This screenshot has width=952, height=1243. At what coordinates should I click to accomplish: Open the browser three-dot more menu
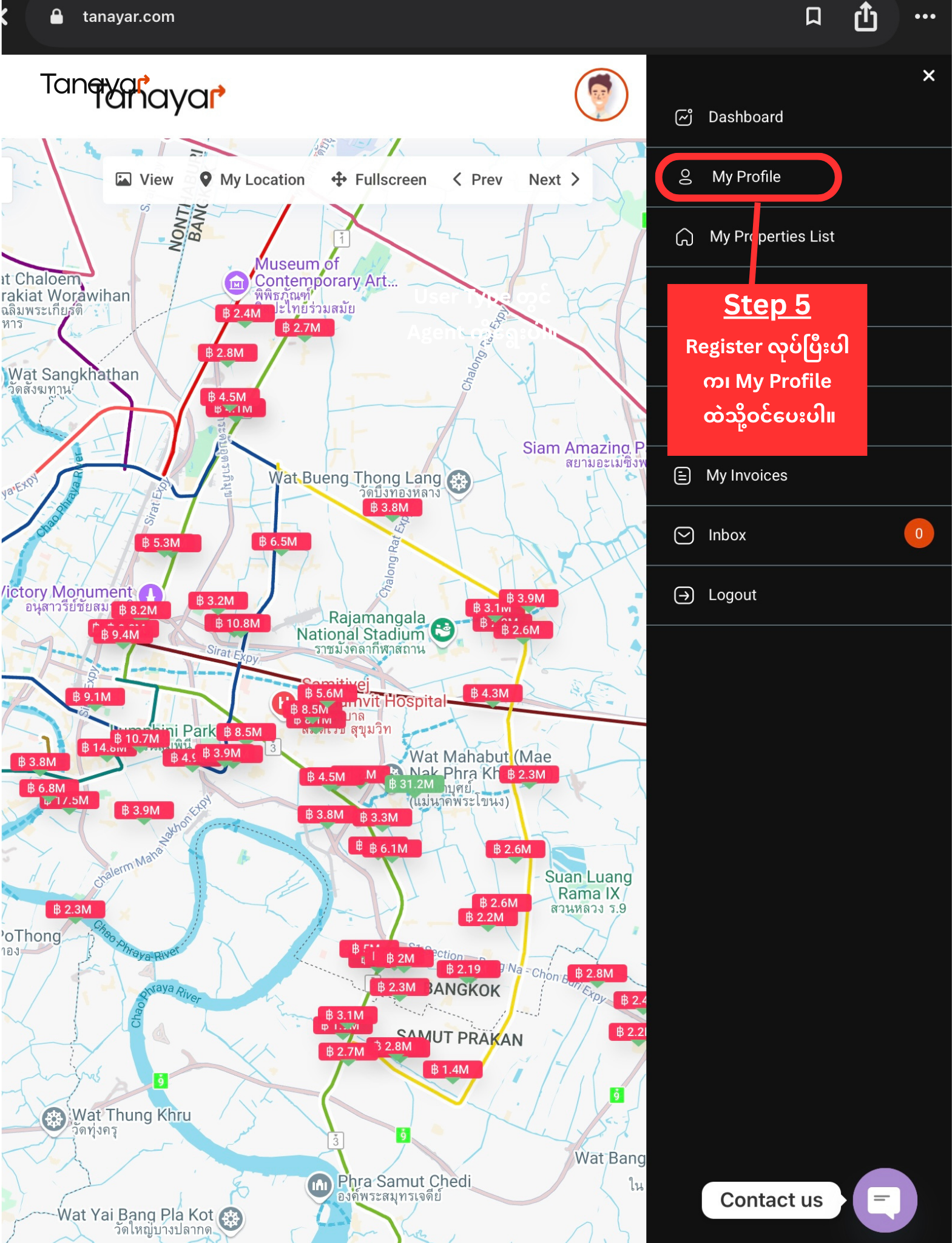[925, 17]
